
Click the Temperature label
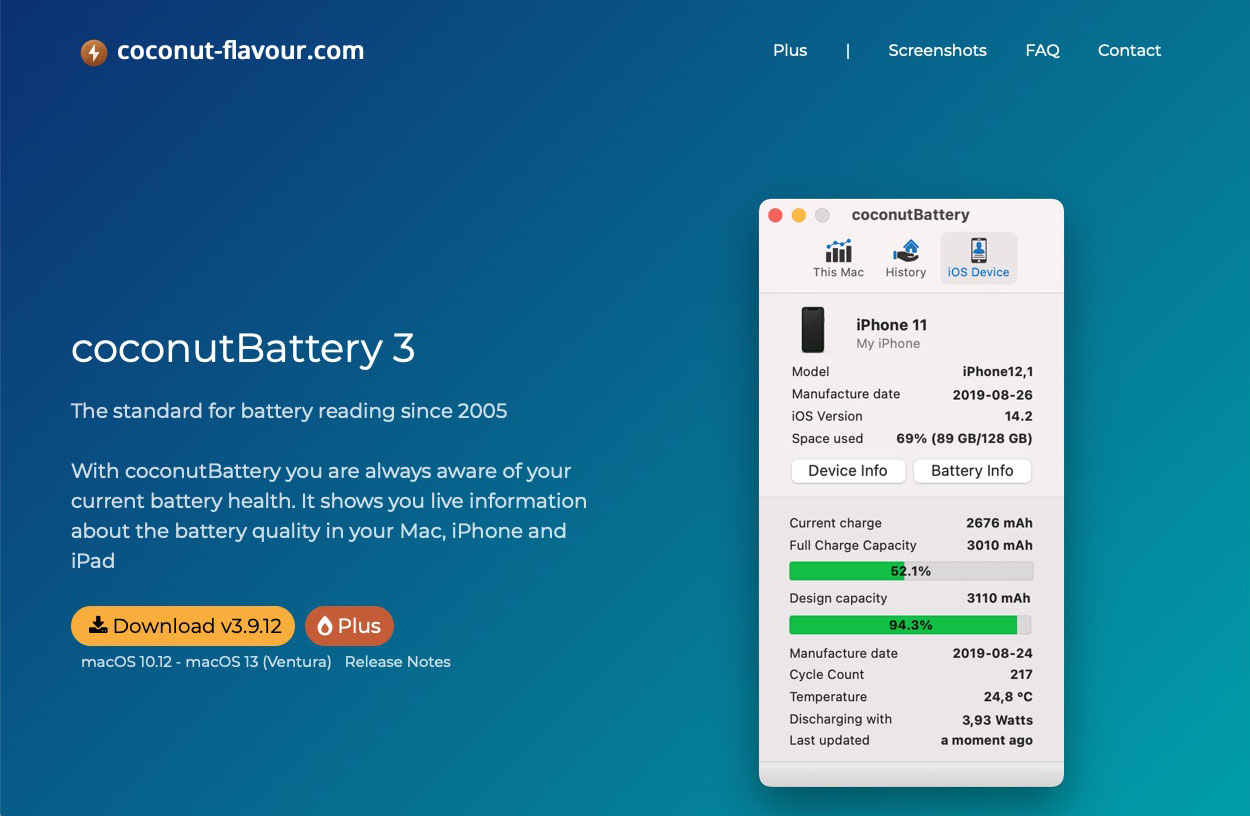click(x=828, y=697)
